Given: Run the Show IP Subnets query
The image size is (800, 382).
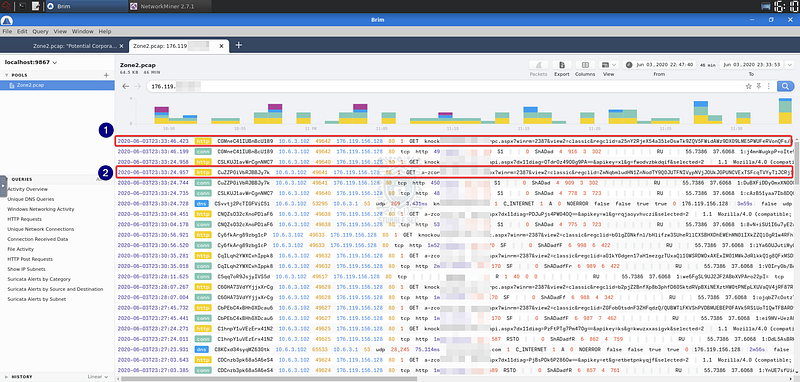Looking at the screenshot, I should (26, 269).
